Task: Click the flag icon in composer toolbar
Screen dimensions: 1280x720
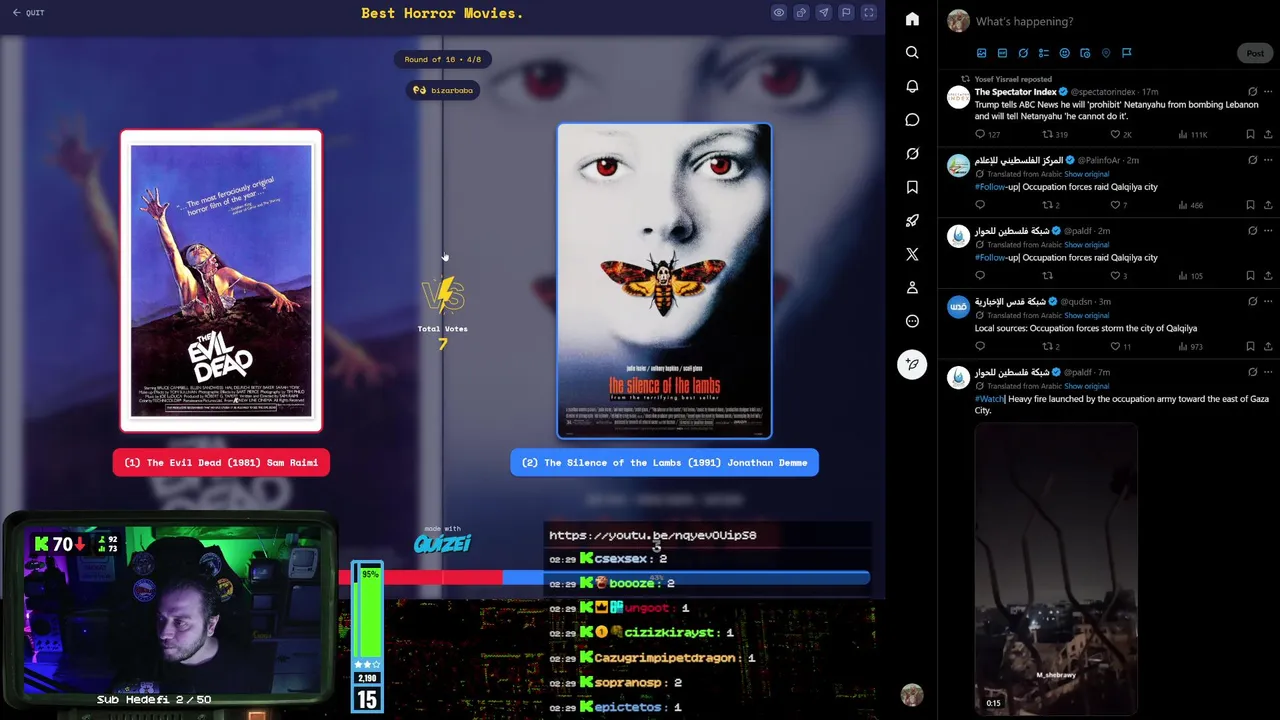Action: pyautogui.click(x=1126, y=53)
